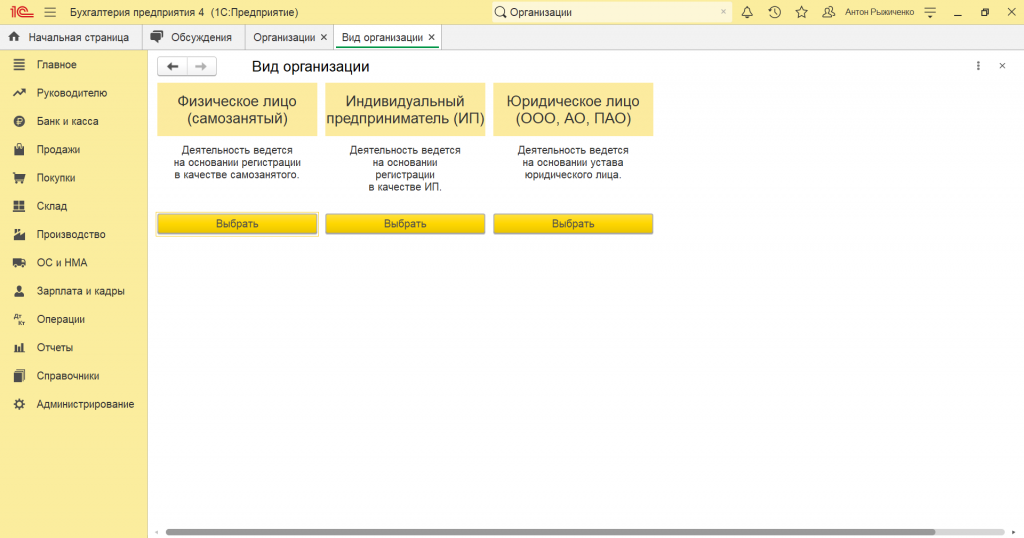Click the horizontal scrollbar at the bottom

pyautogui.click(x=550, y=532)
